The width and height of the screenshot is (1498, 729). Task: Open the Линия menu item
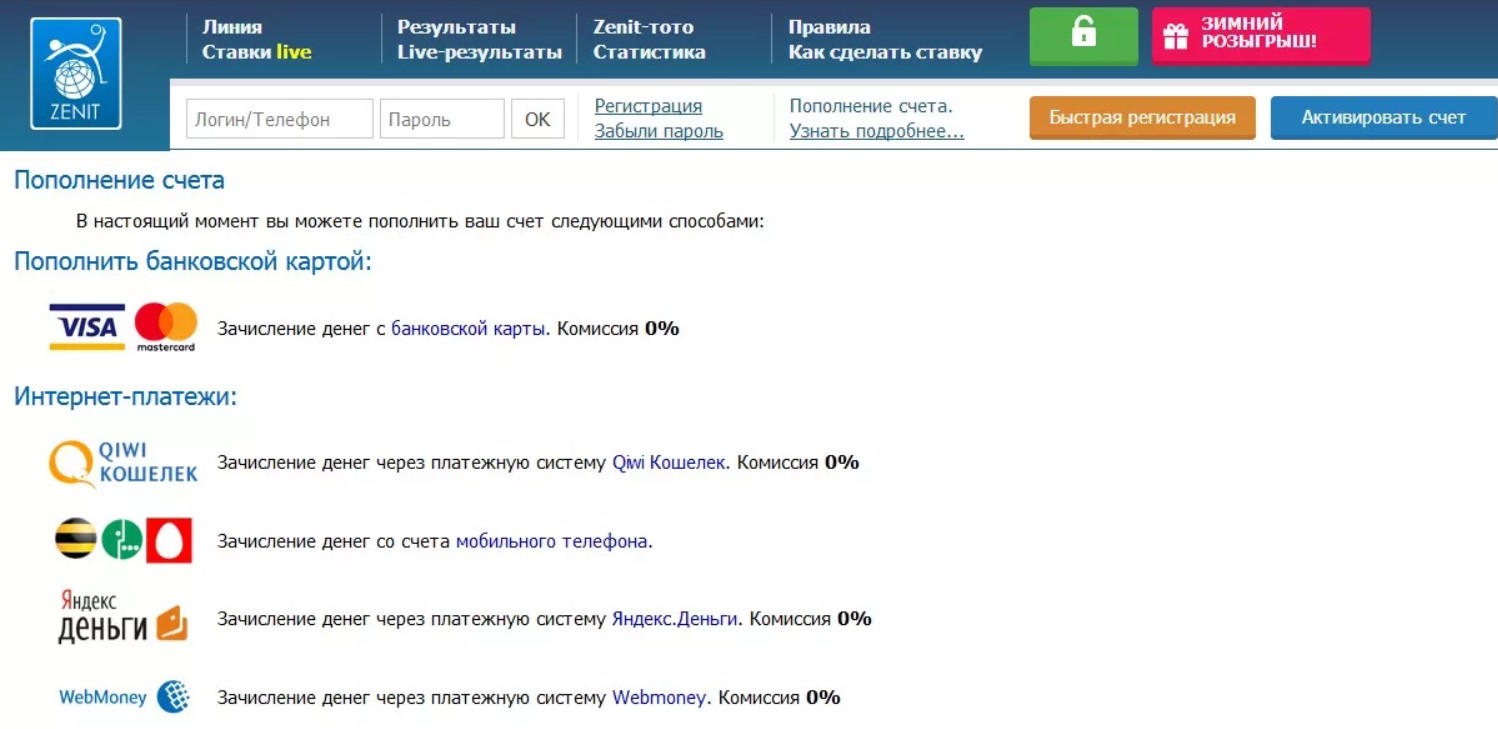click(x=232, y=27)
